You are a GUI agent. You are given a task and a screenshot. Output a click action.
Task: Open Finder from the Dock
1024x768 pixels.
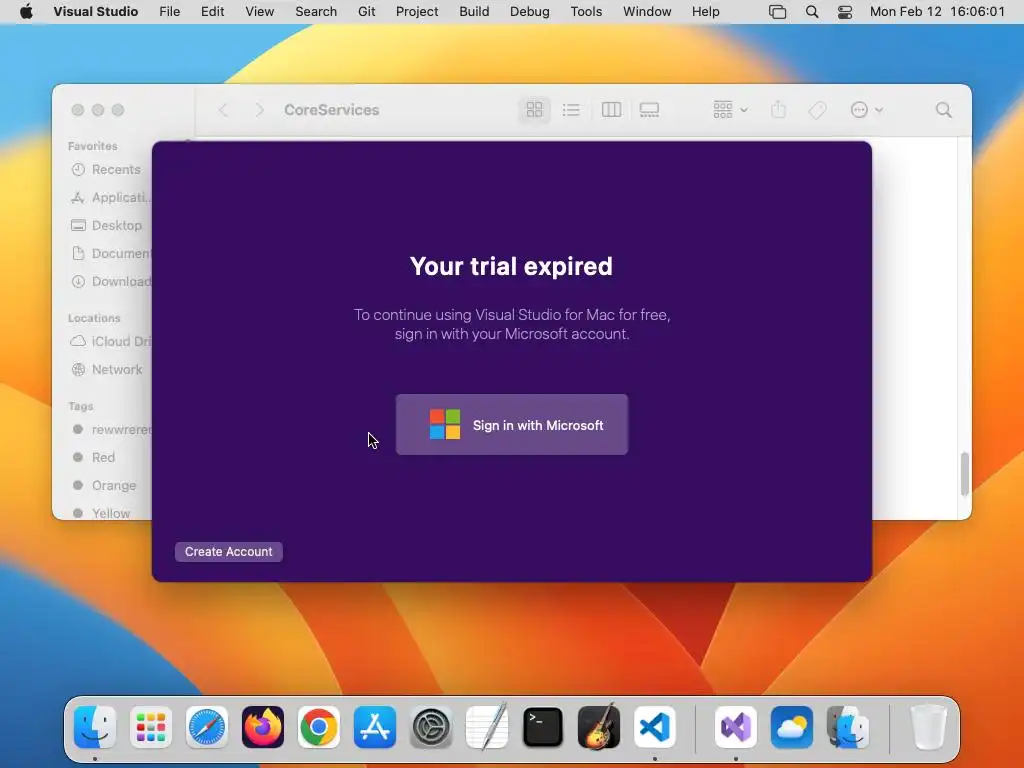pyautogui.click(x=95, y=727)
